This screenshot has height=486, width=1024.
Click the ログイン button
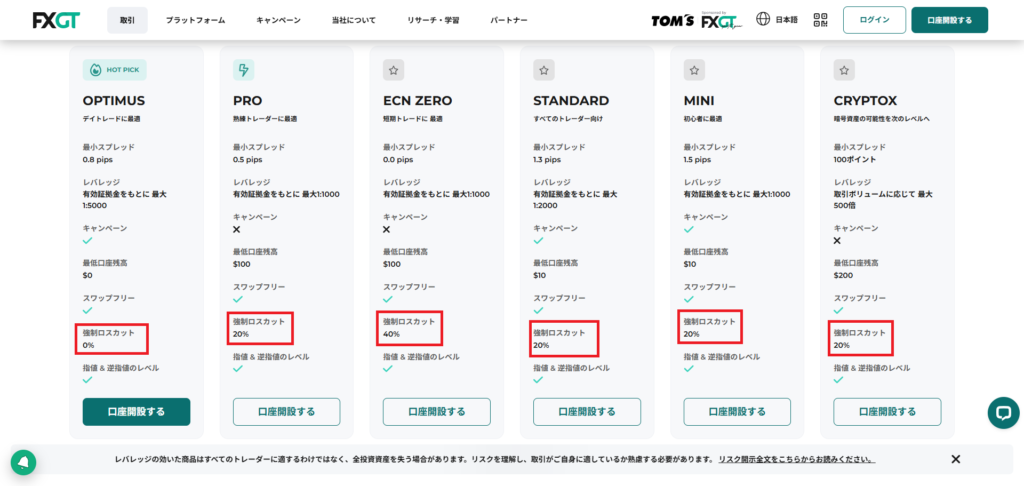point(874,20)
